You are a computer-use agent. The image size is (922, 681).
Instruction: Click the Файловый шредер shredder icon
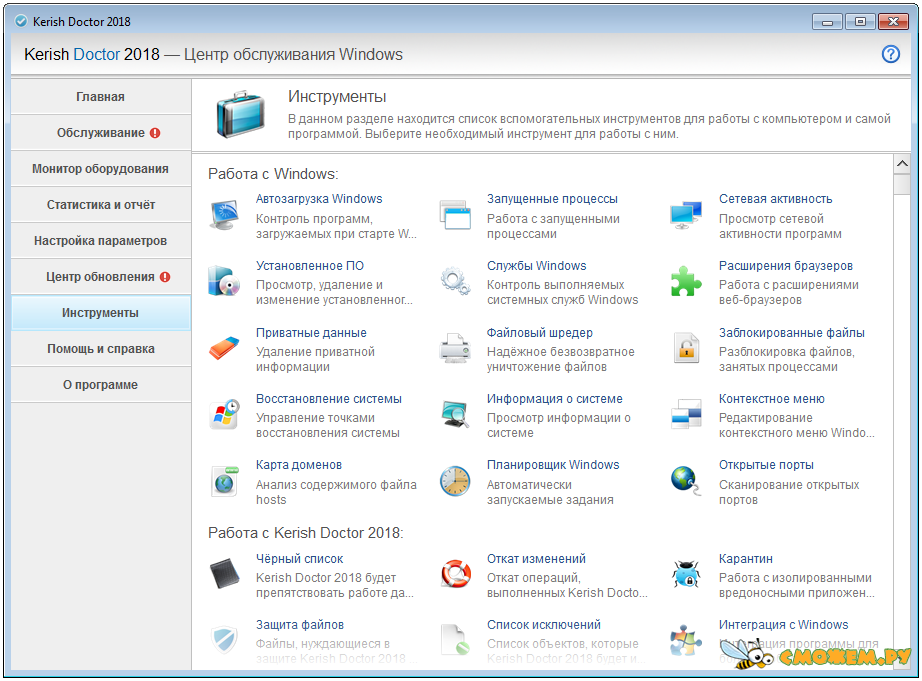click(455, 348)
